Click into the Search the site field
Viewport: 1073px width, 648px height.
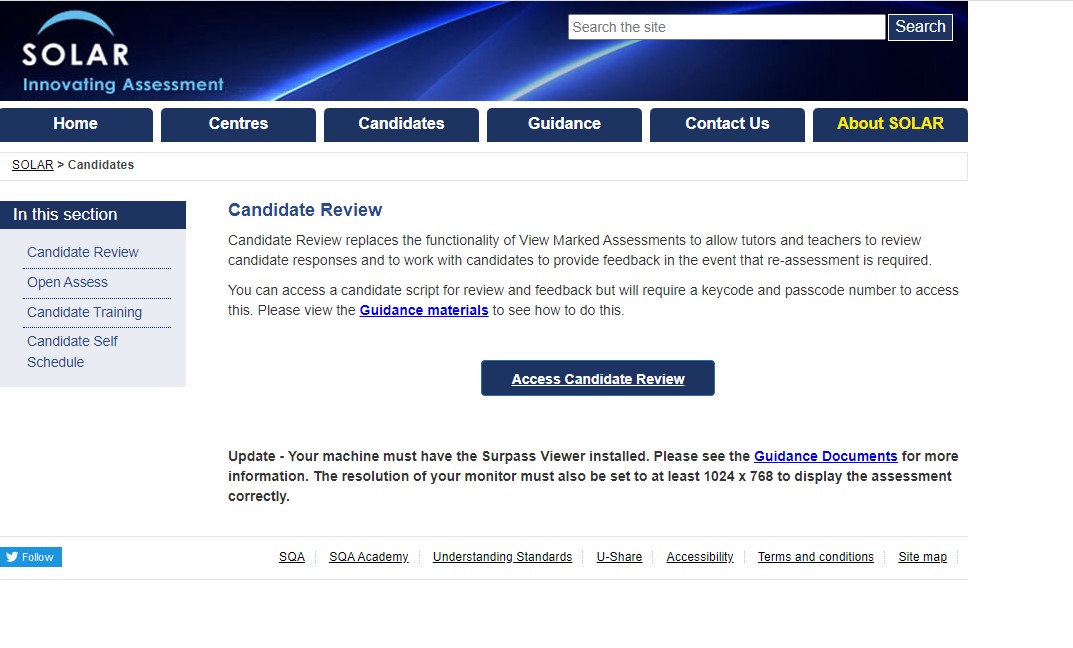coord(726,27)
